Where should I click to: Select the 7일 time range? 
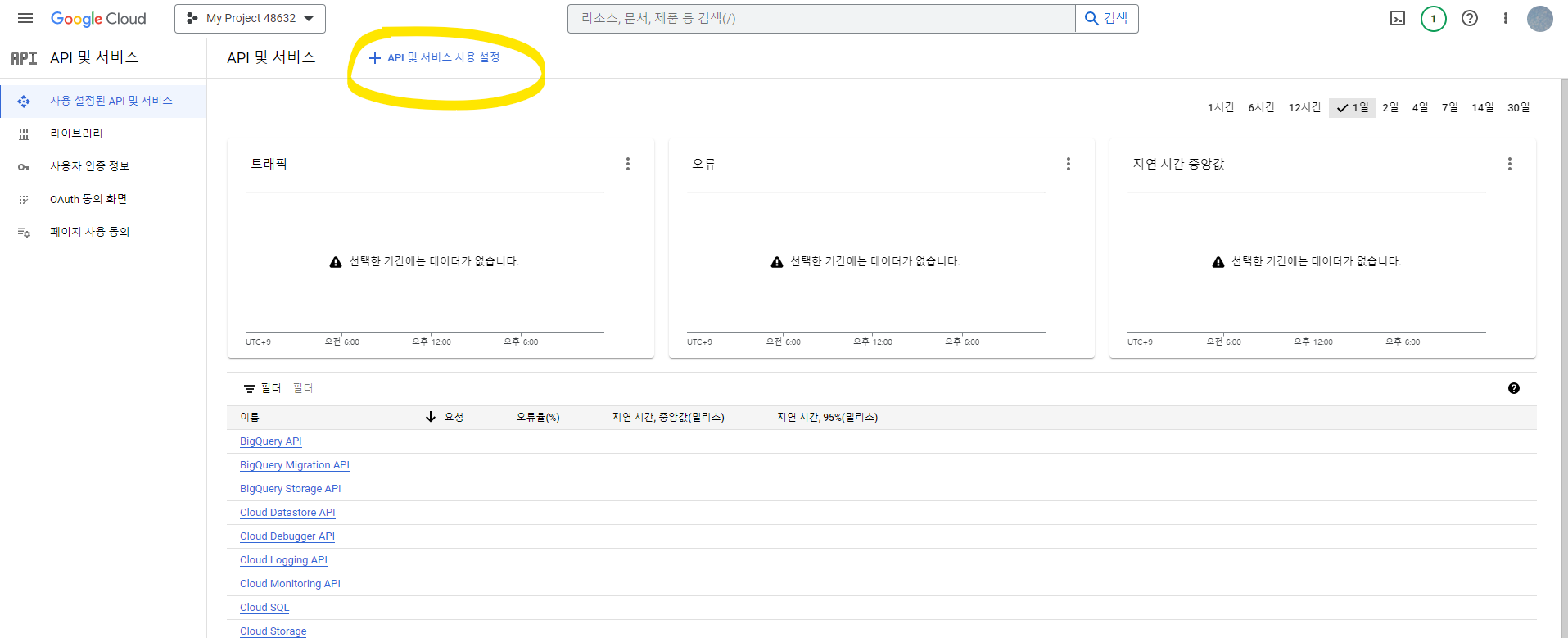1450,107
